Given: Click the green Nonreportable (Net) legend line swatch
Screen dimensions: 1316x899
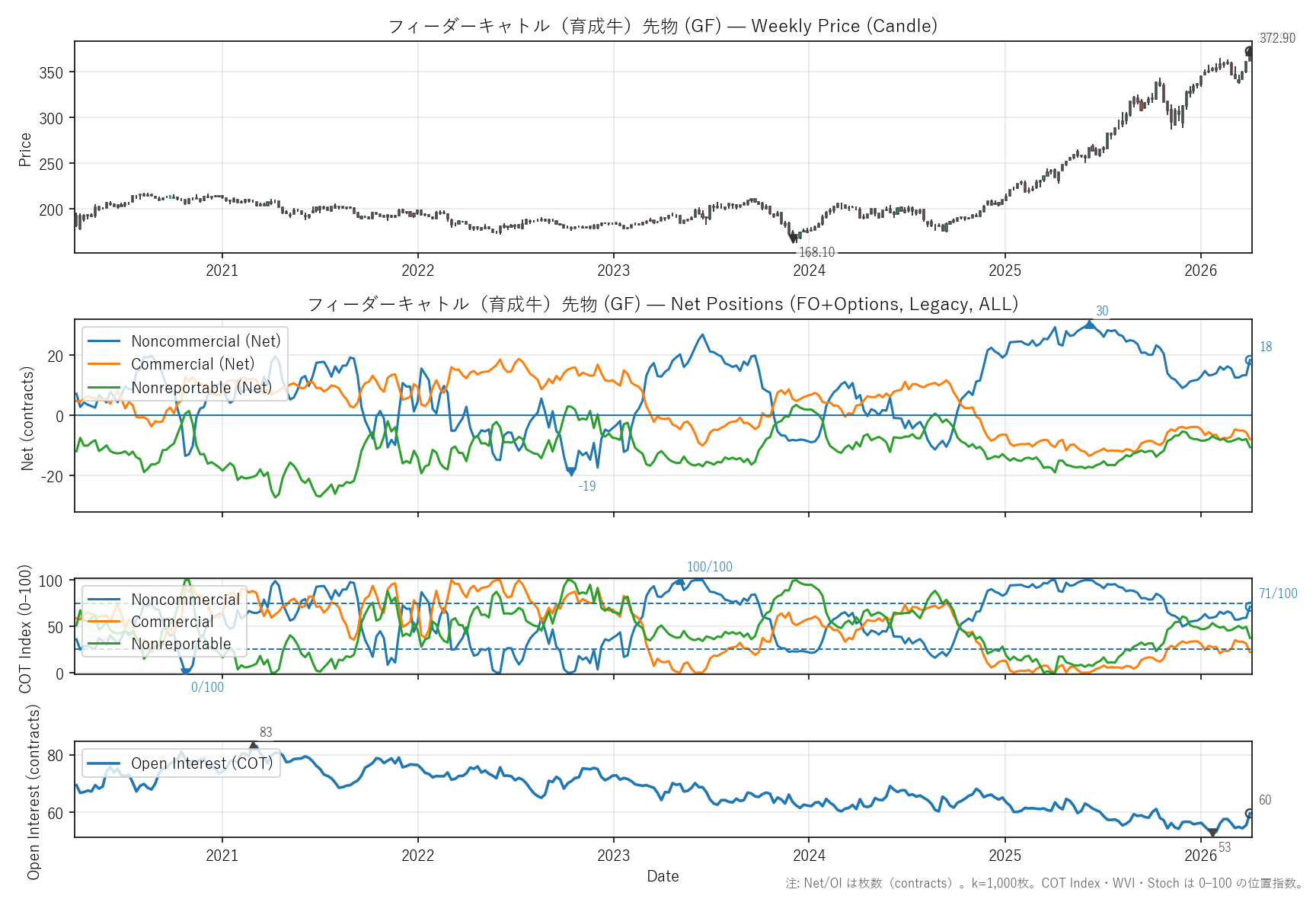Looking at the screenshot, I should pos(104,388).
